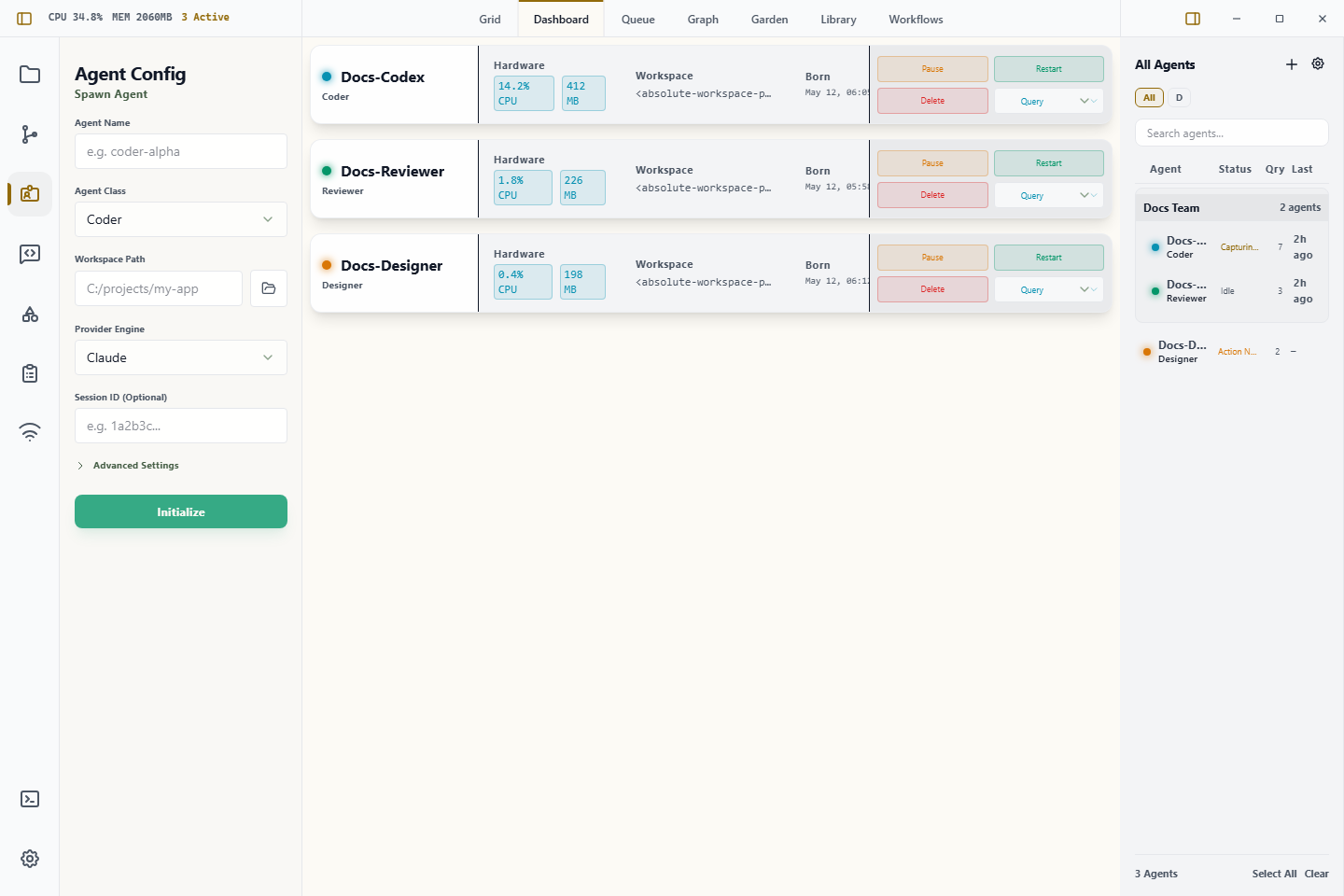1344x896 pixels.
Task: Click Docs-Designer orange status dot
Action: (x=327, y=265)
